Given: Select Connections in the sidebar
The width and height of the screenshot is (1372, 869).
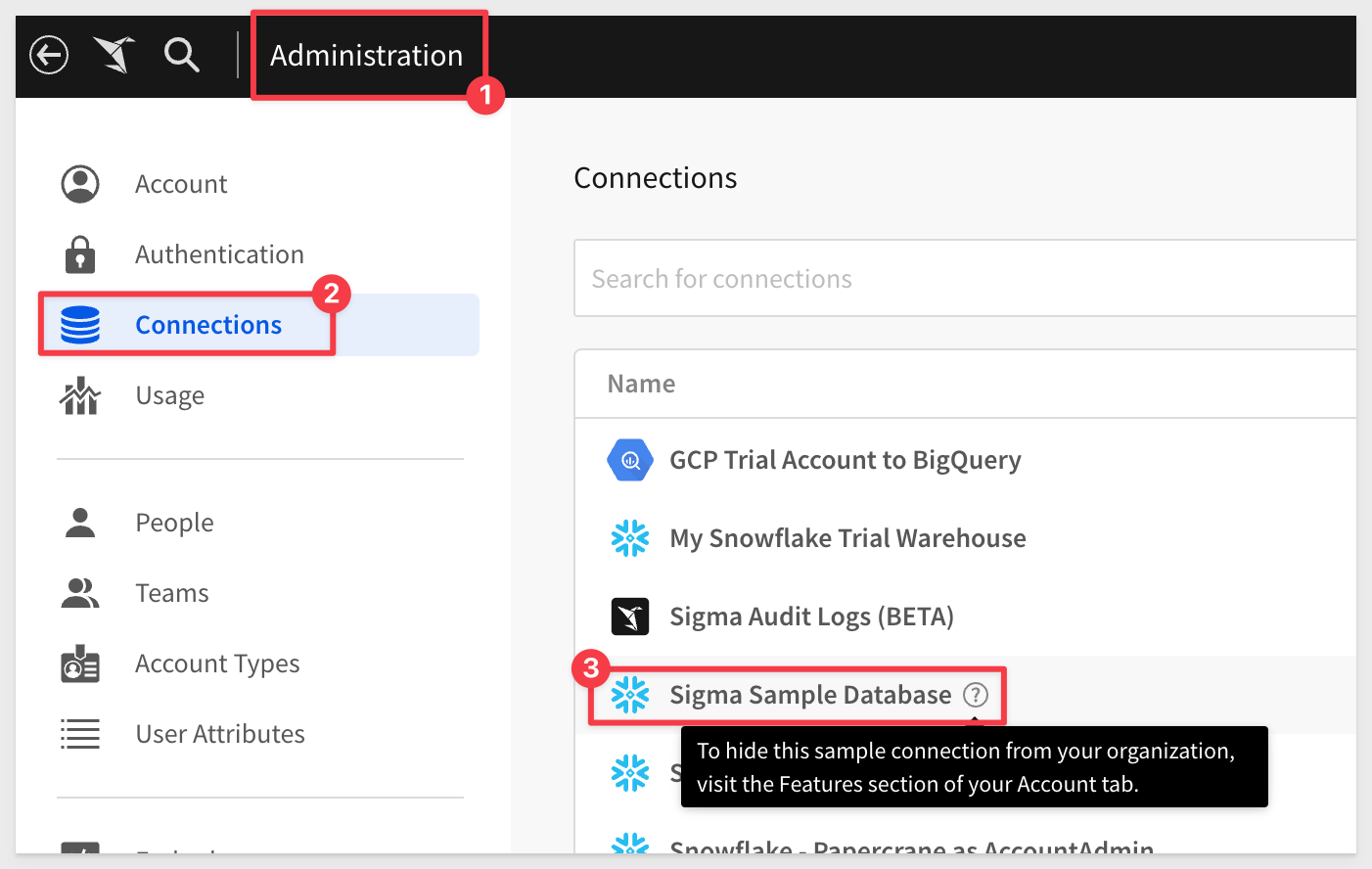Looking at the screenshot, I should [x=208, y=325].
